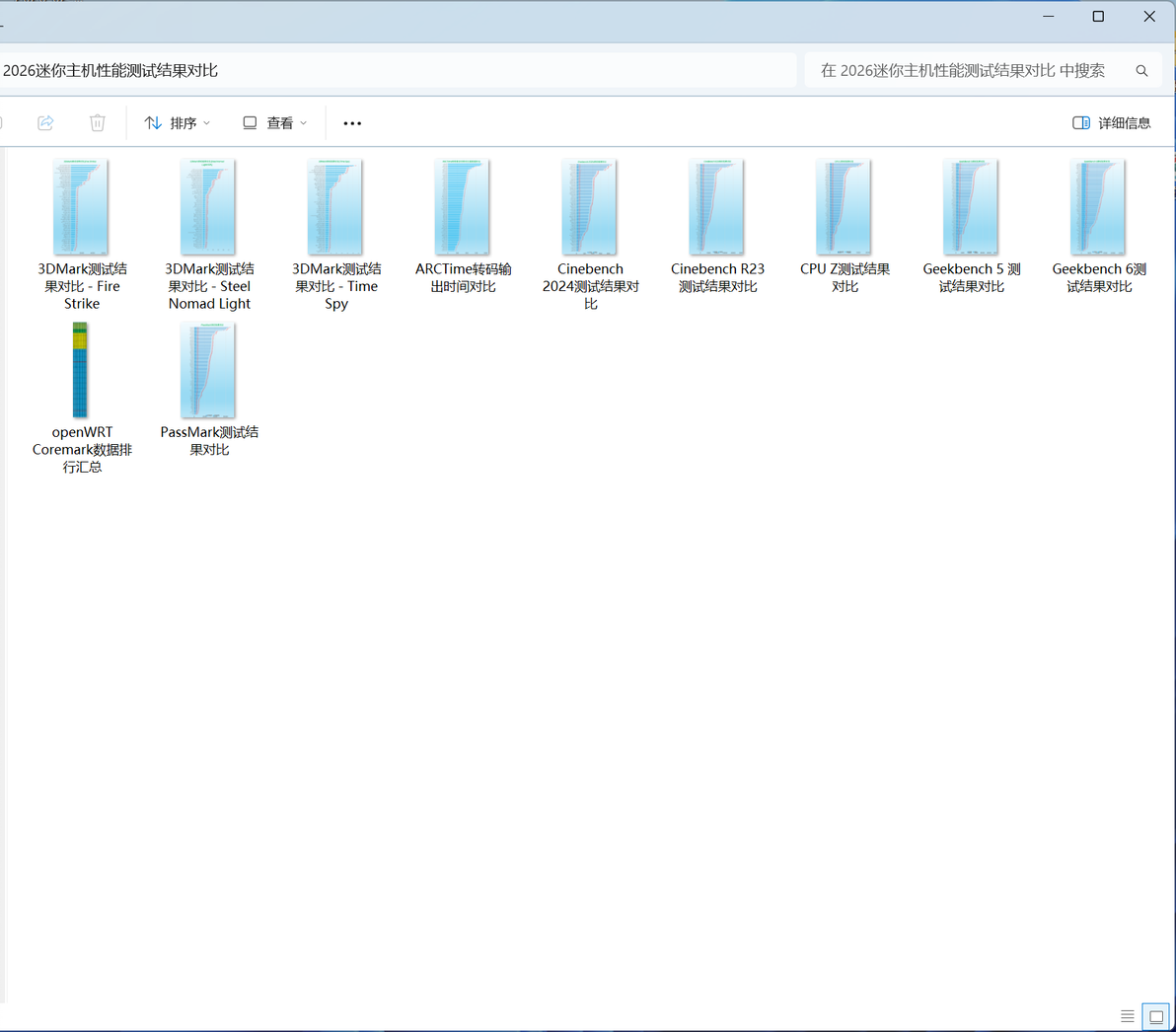Switch to details list view icon
Viewport: 1176px width, 1032px height.
pos(1128,1016)
